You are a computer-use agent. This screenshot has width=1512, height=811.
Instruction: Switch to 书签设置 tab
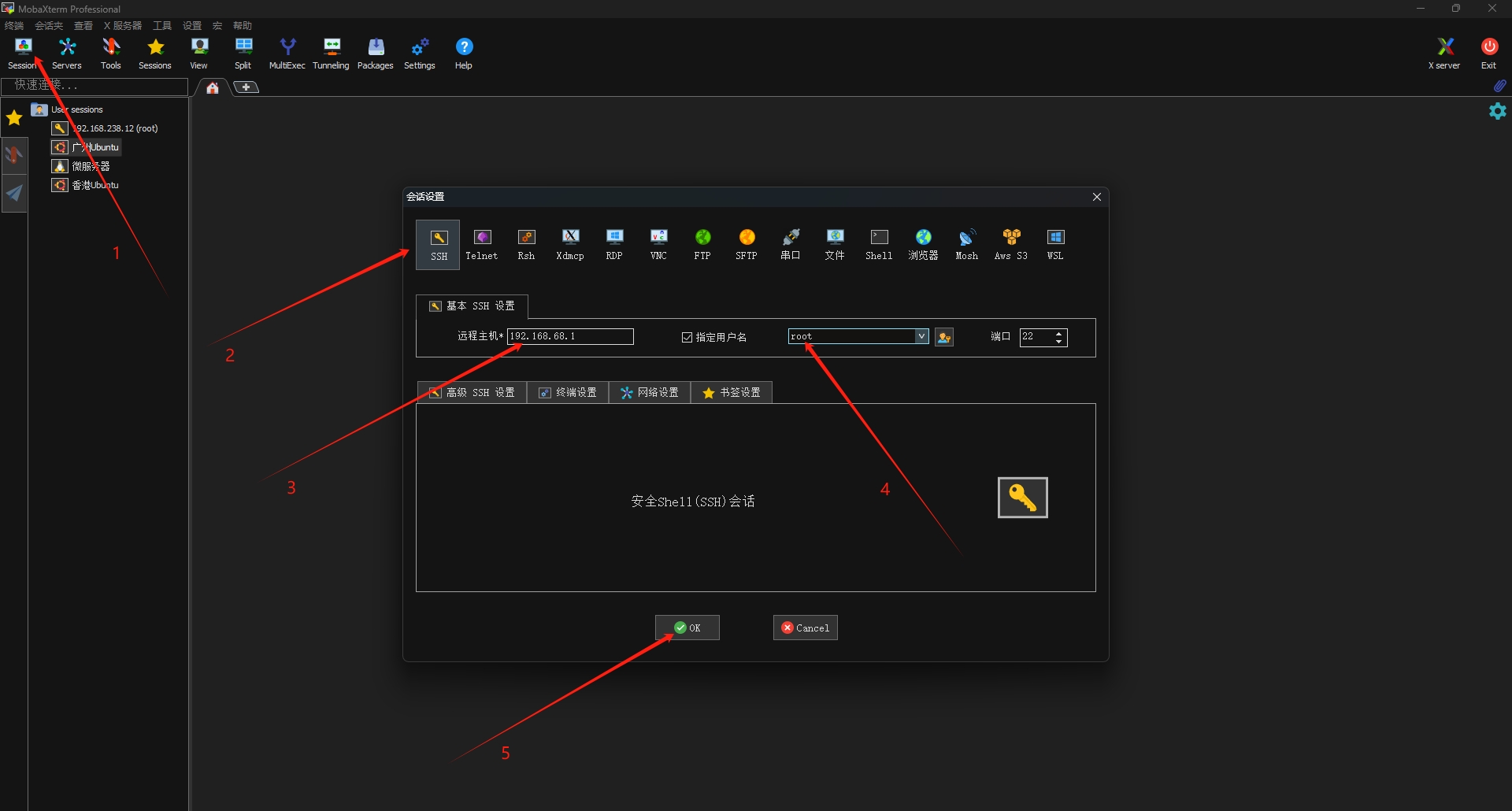coord(732,392)
